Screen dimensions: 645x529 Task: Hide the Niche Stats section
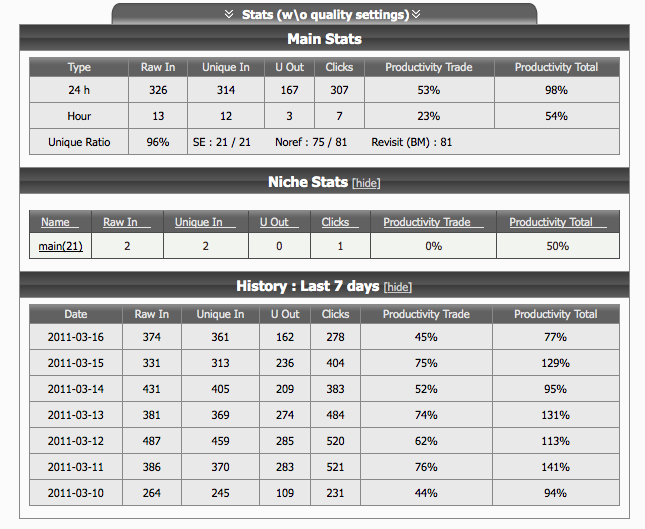[366, 184]
